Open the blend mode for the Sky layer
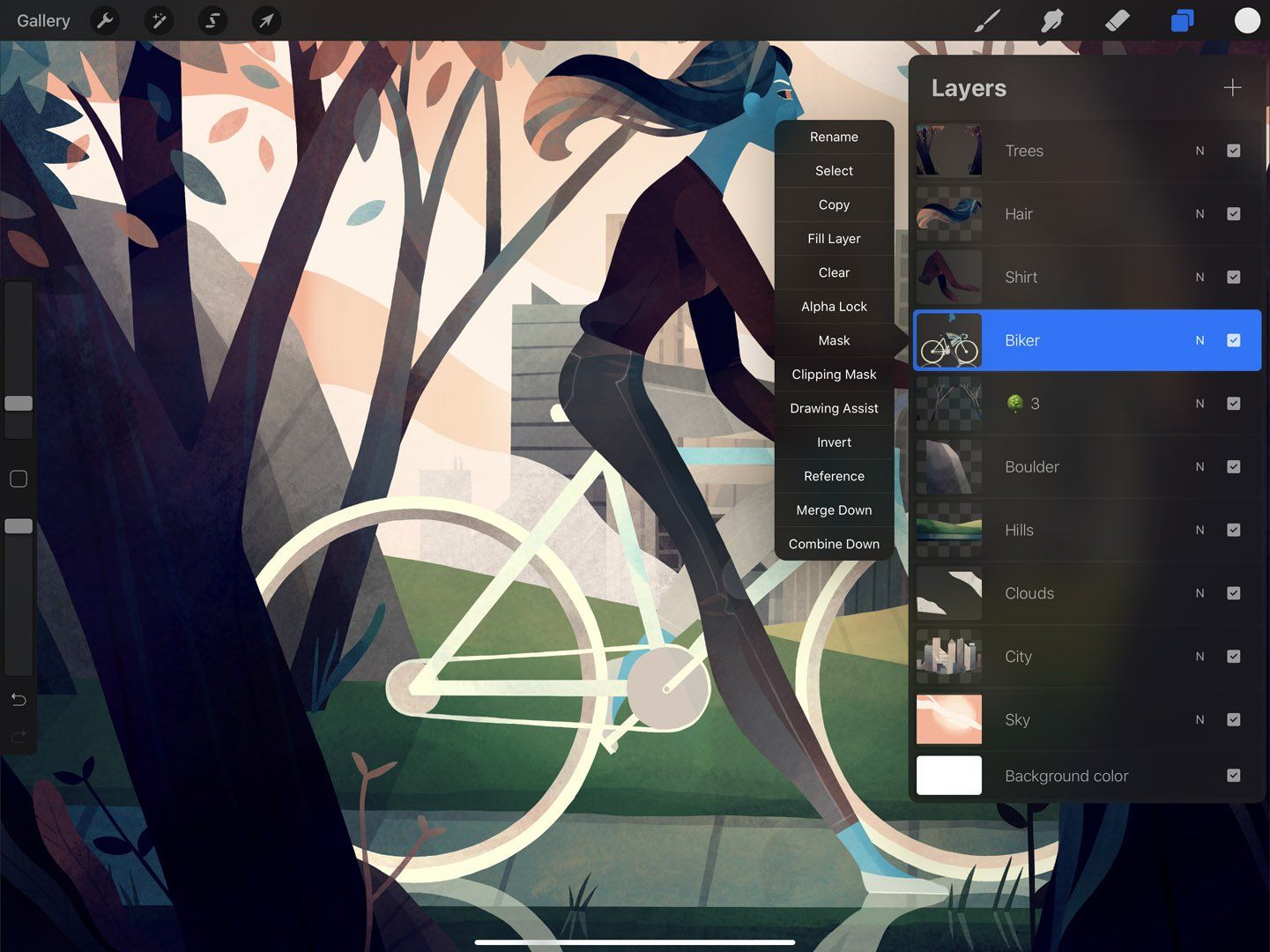This screenshot has width=1270, height=952. tap(1199, 719)
